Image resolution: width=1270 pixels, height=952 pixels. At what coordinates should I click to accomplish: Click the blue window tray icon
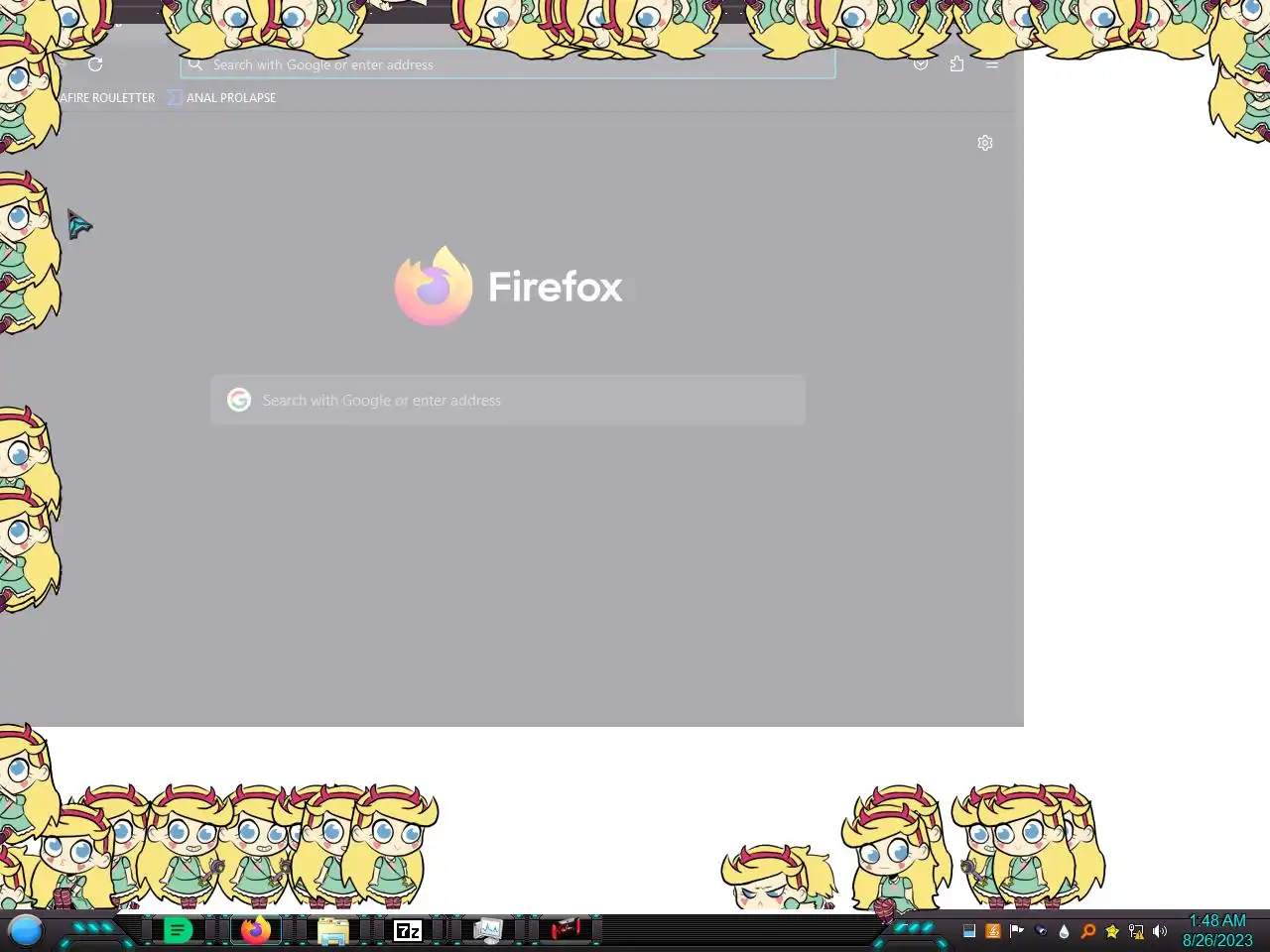coord(969,931)
